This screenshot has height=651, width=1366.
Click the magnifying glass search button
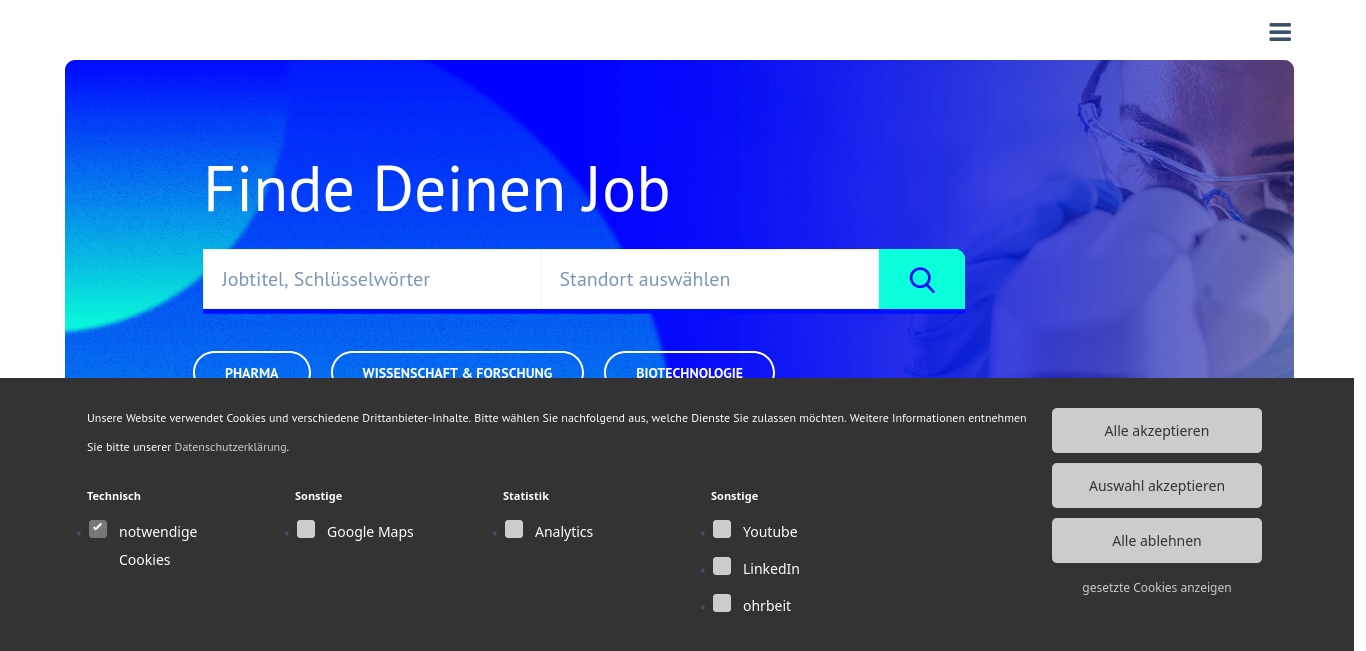922,279
